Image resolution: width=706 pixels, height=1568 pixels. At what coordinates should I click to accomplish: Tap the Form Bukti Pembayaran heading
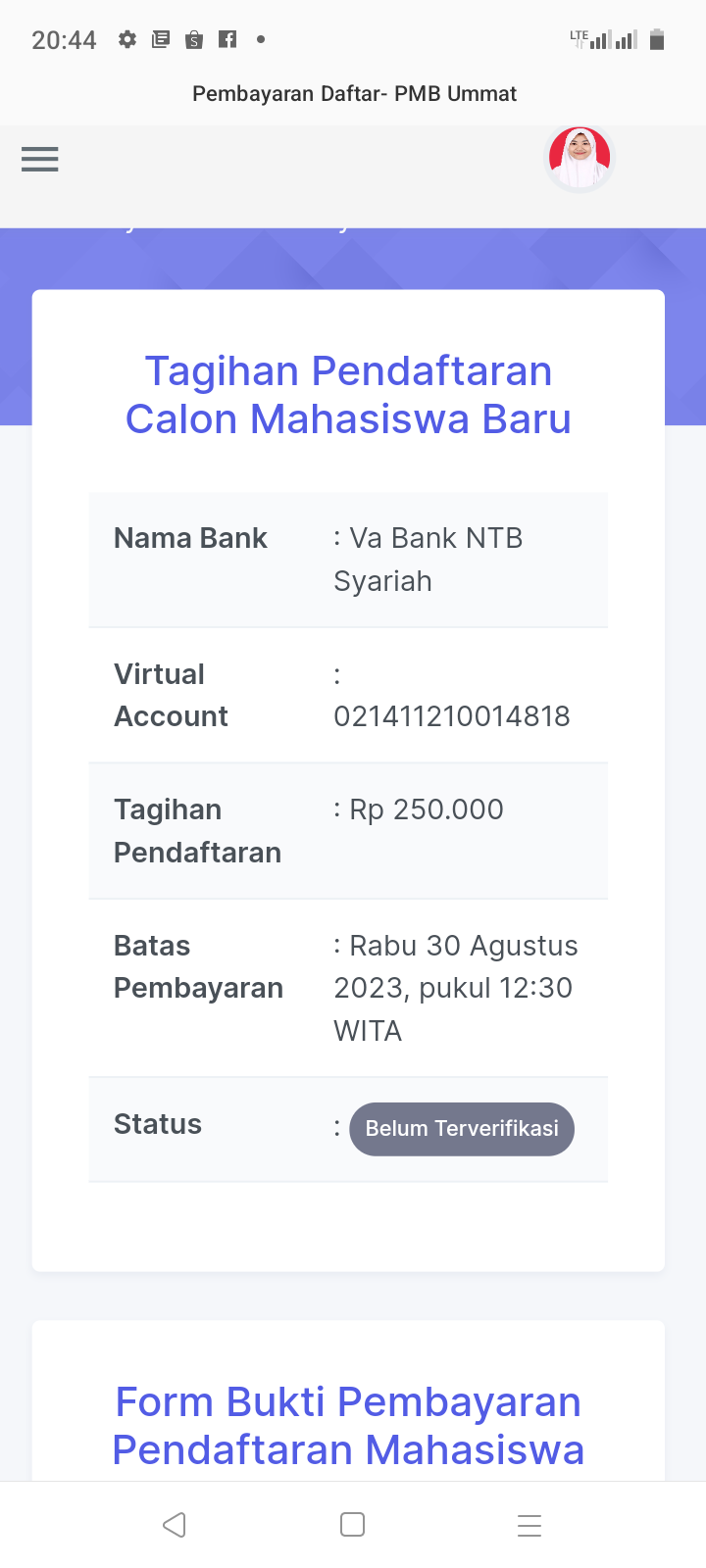click(x=348, y=1426)
